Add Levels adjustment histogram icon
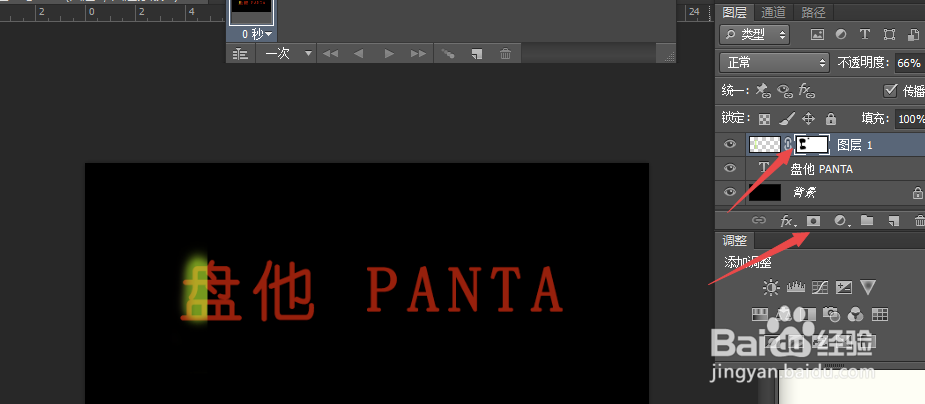 pyautogui.click(x=796, y=287)
